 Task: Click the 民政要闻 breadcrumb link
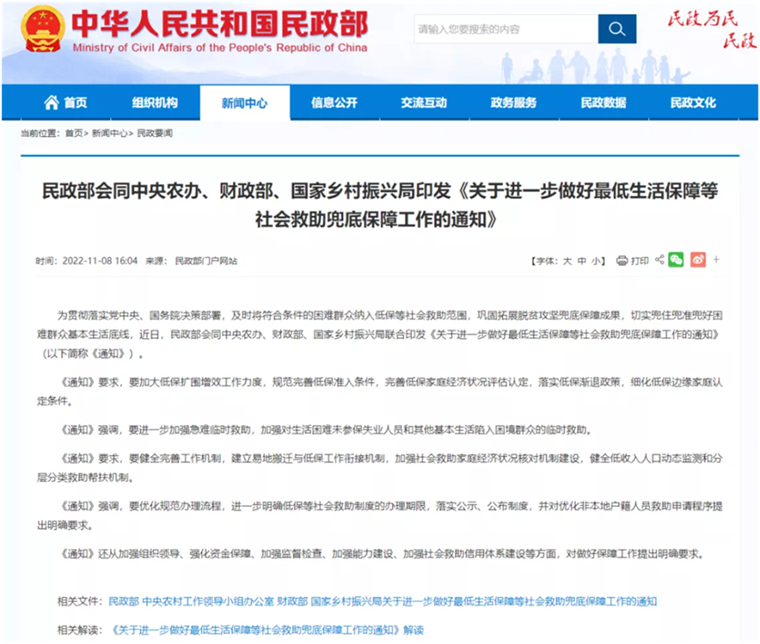click(155, 133)
